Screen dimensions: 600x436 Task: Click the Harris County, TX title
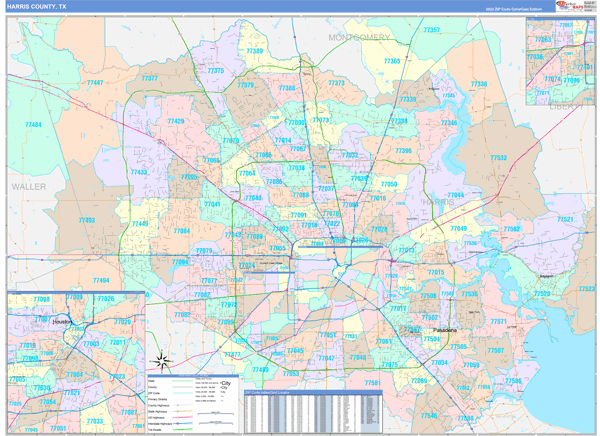(x=38, y=7)
